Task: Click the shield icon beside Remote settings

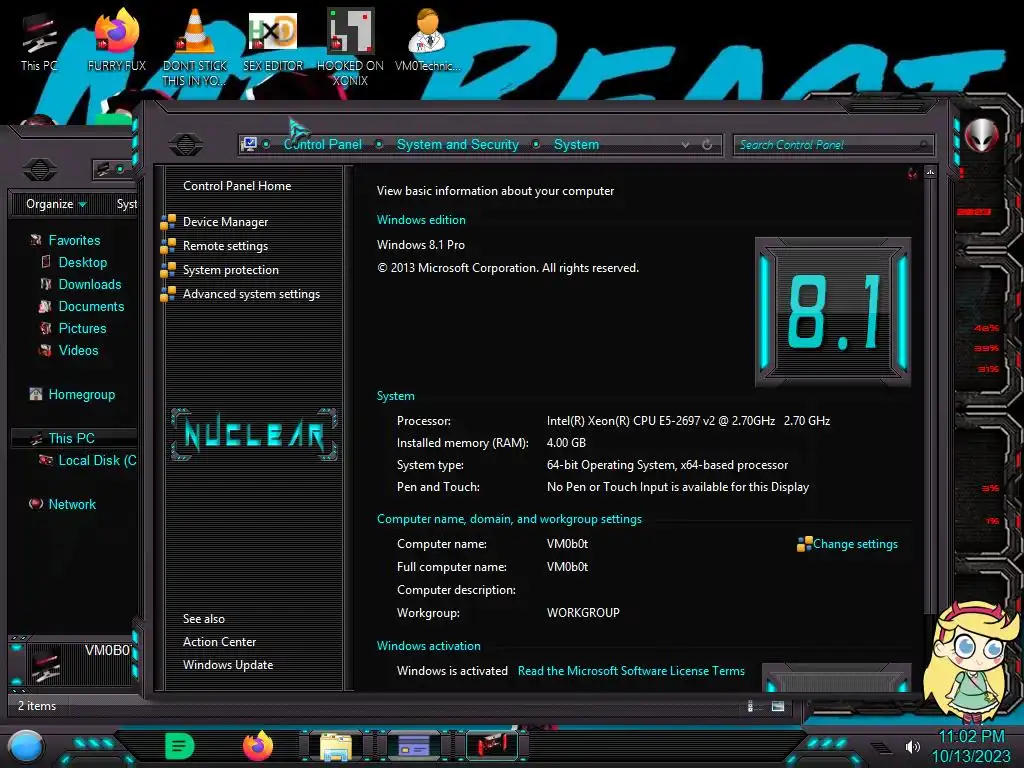Action: (x=168, y=246)
